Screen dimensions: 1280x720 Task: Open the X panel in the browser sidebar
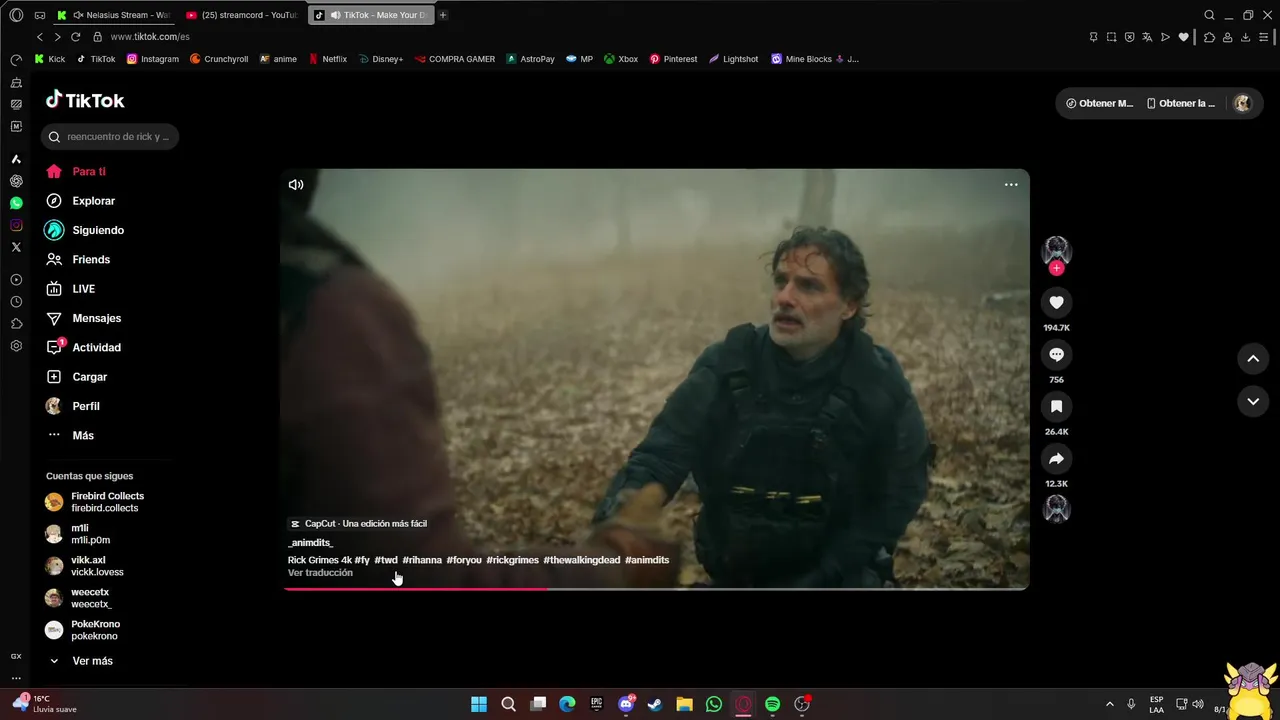16,247
